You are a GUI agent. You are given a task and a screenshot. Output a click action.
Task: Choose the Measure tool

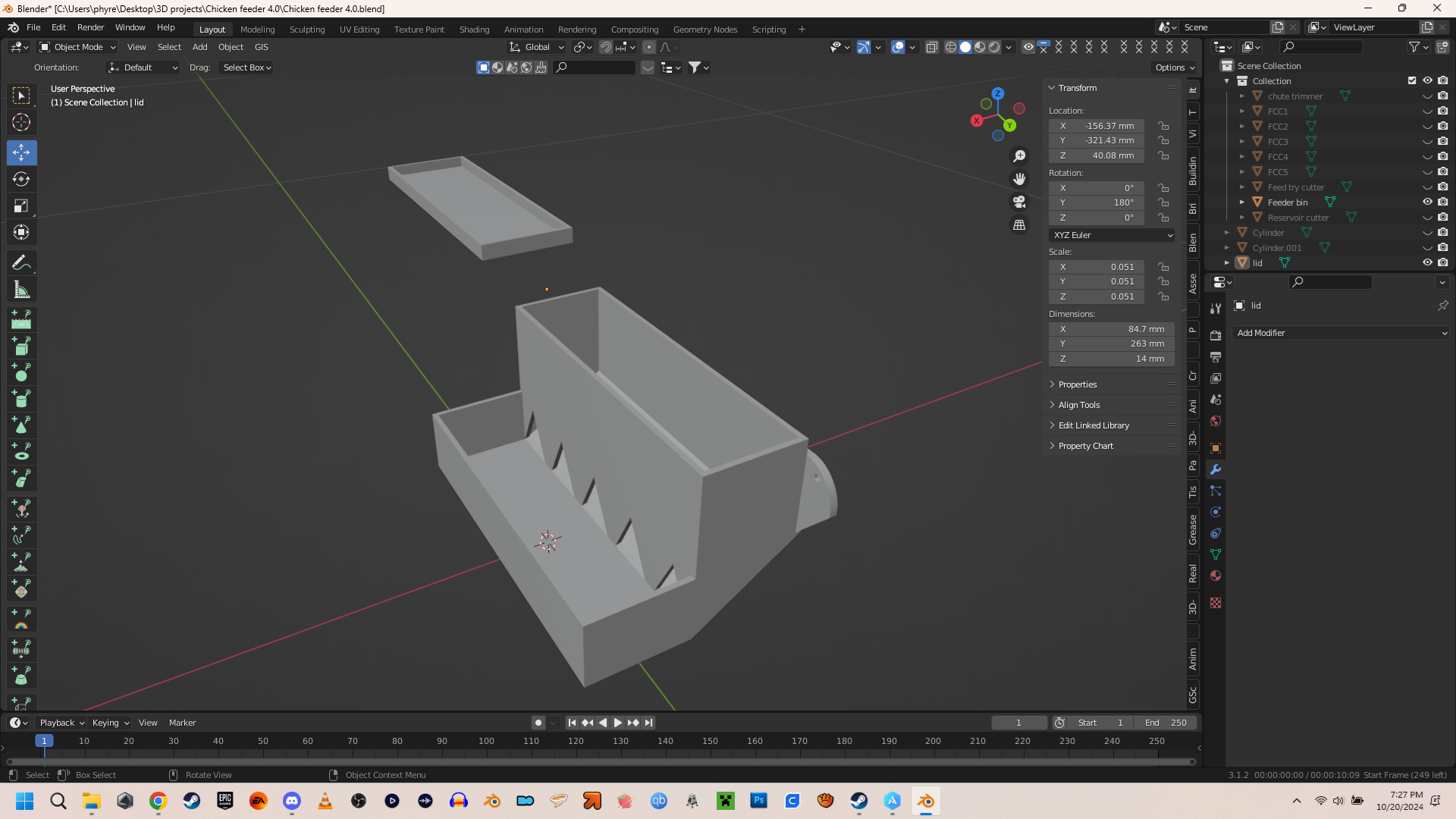(x=21, y=290)
